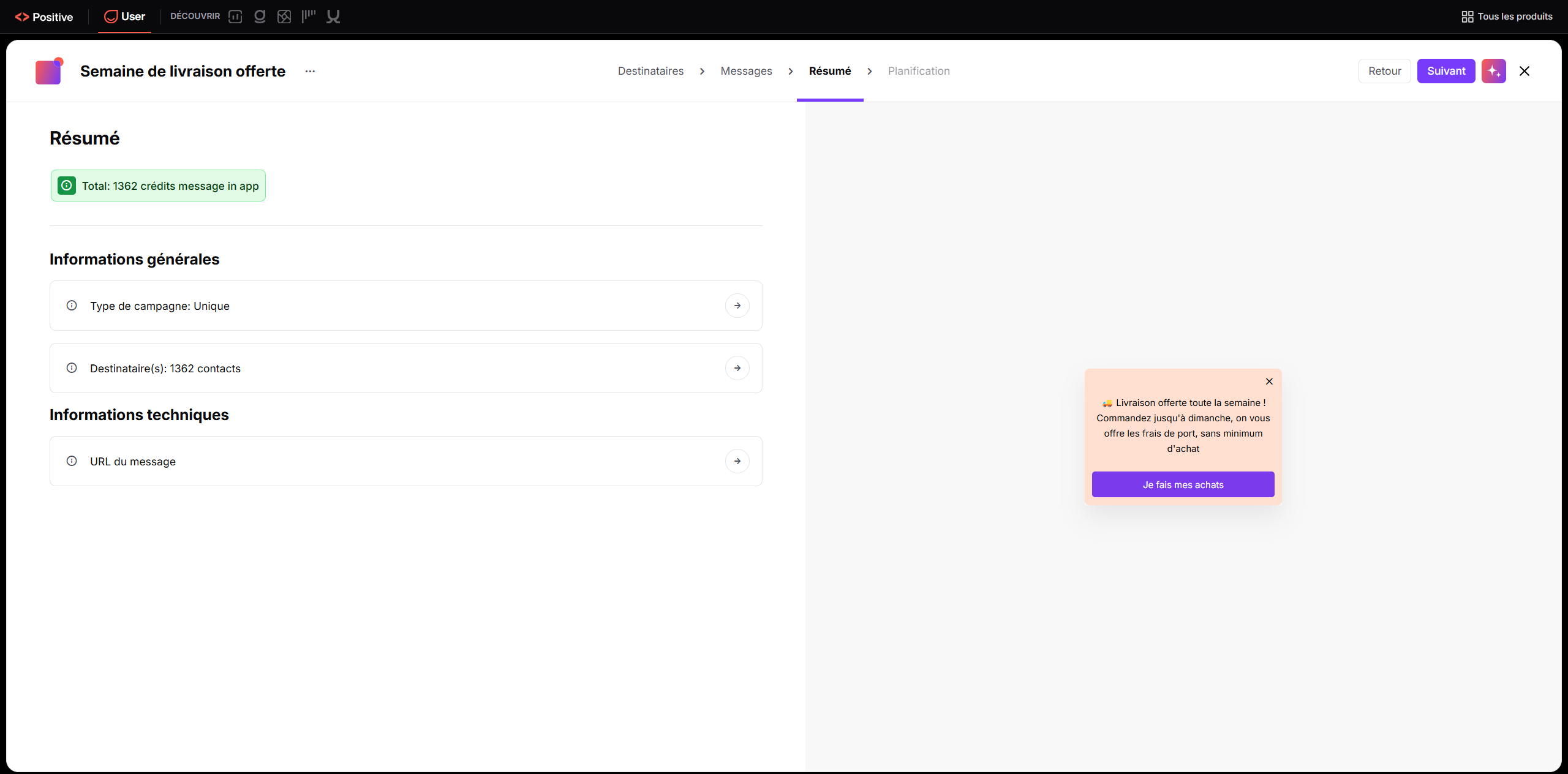Expand the URL du message arrow
Image resolution: width=1568 pixels, height=774 pixels.
coord(737,461)
